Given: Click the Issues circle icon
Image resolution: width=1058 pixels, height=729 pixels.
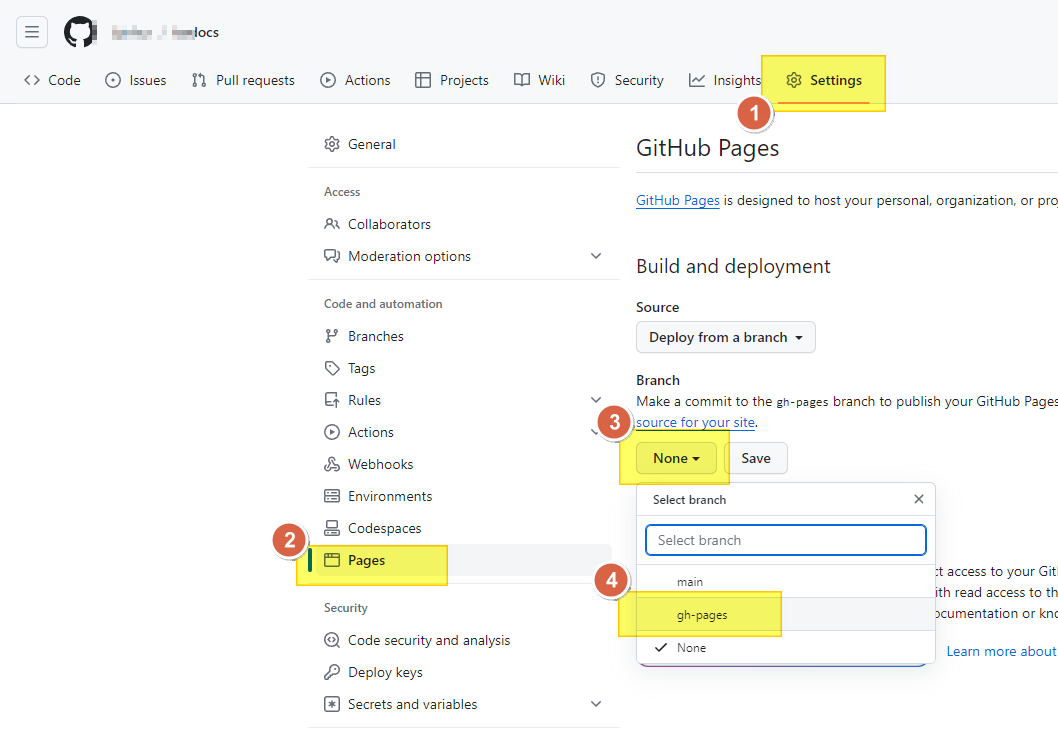Looking at the screenshot, I should 113,80.
